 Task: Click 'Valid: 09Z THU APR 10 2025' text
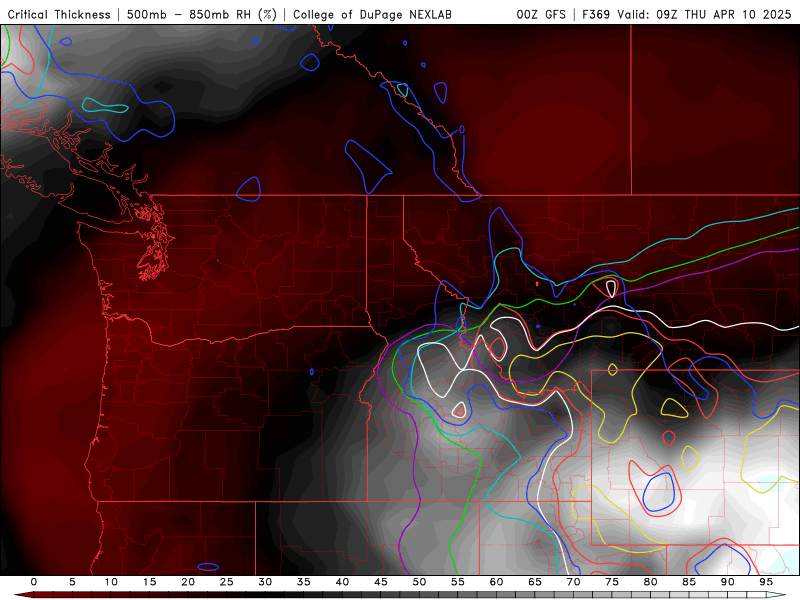704,14
